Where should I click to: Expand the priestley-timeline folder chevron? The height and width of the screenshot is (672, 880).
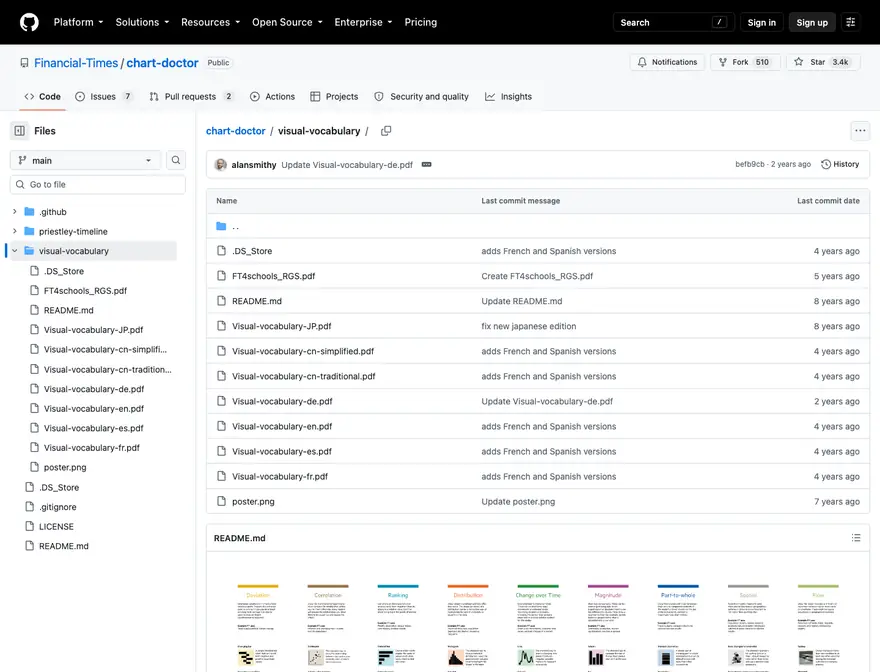pyautogui.click(x=15, y=231)
